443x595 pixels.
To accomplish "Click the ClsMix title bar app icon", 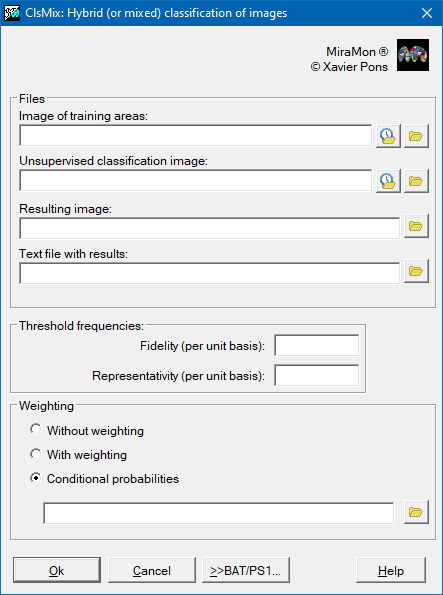I will [11, 13].
